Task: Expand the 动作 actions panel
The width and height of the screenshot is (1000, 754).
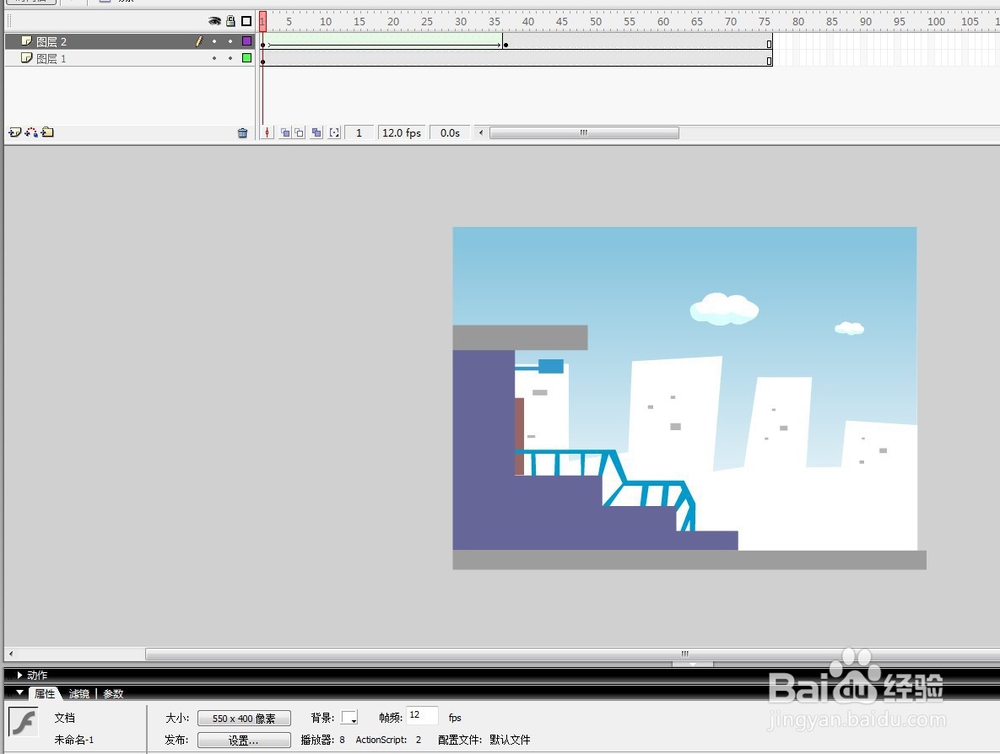Action: [20, 675]
